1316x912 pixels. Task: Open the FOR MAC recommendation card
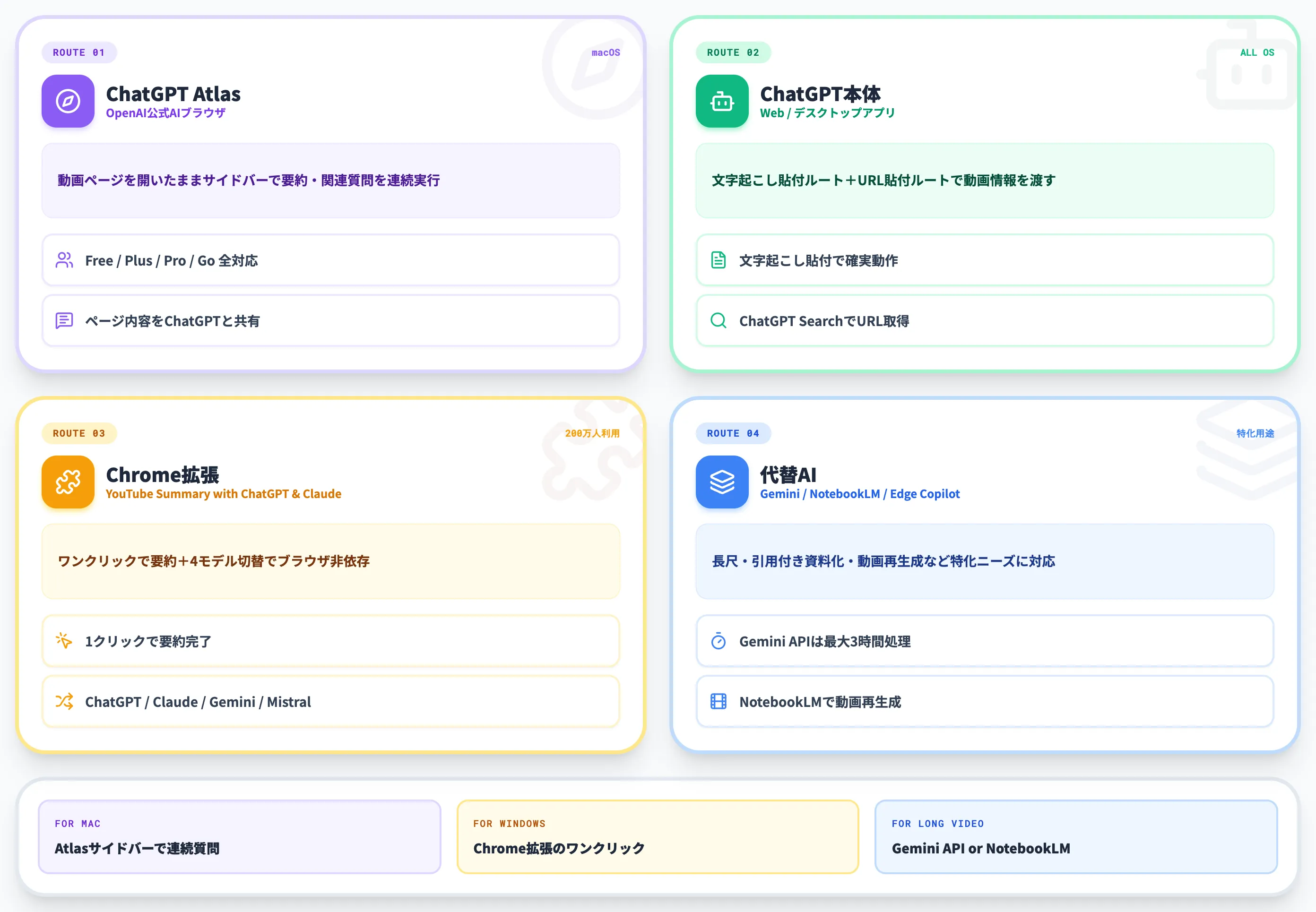(x=240, y=836)
